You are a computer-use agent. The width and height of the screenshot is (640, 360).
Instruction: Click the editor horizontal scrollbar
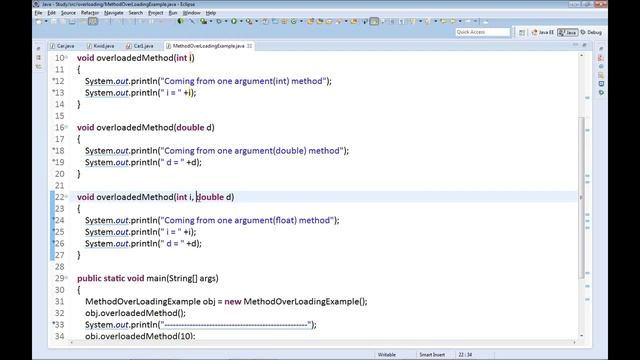point(322,342)
